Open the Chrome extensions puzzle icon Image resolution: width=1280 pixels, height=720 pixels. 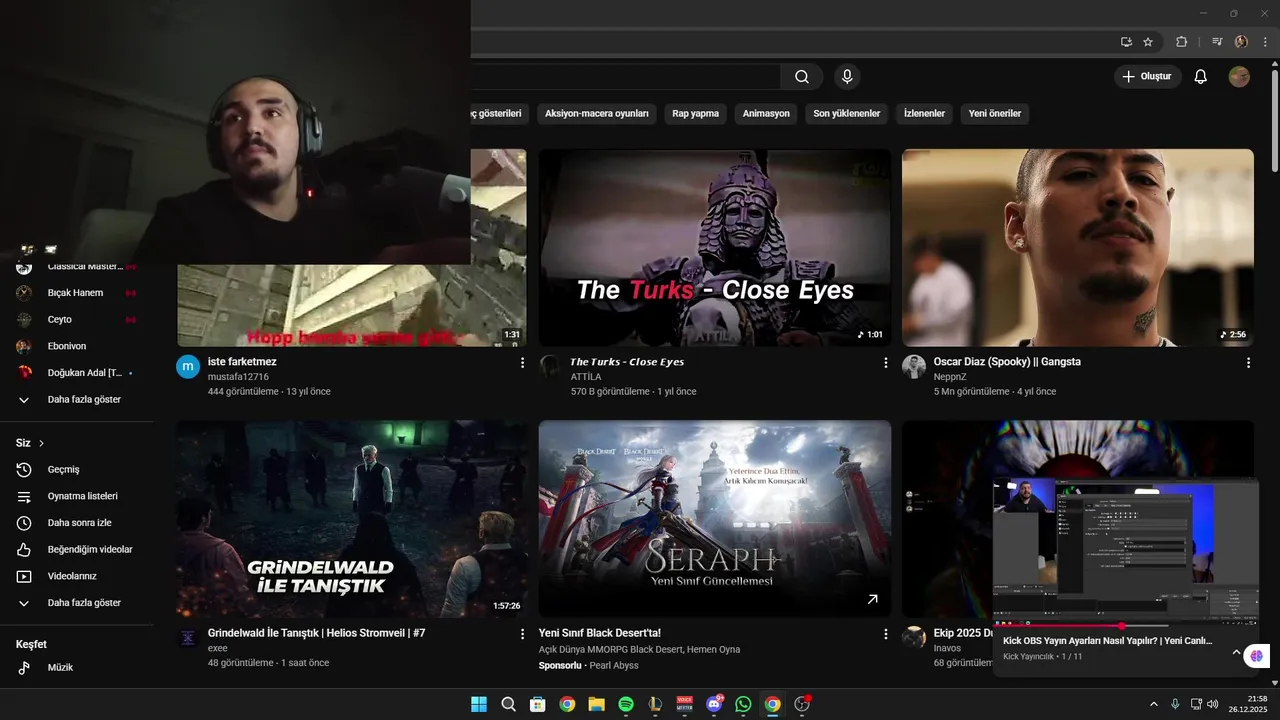[1181, 42]
